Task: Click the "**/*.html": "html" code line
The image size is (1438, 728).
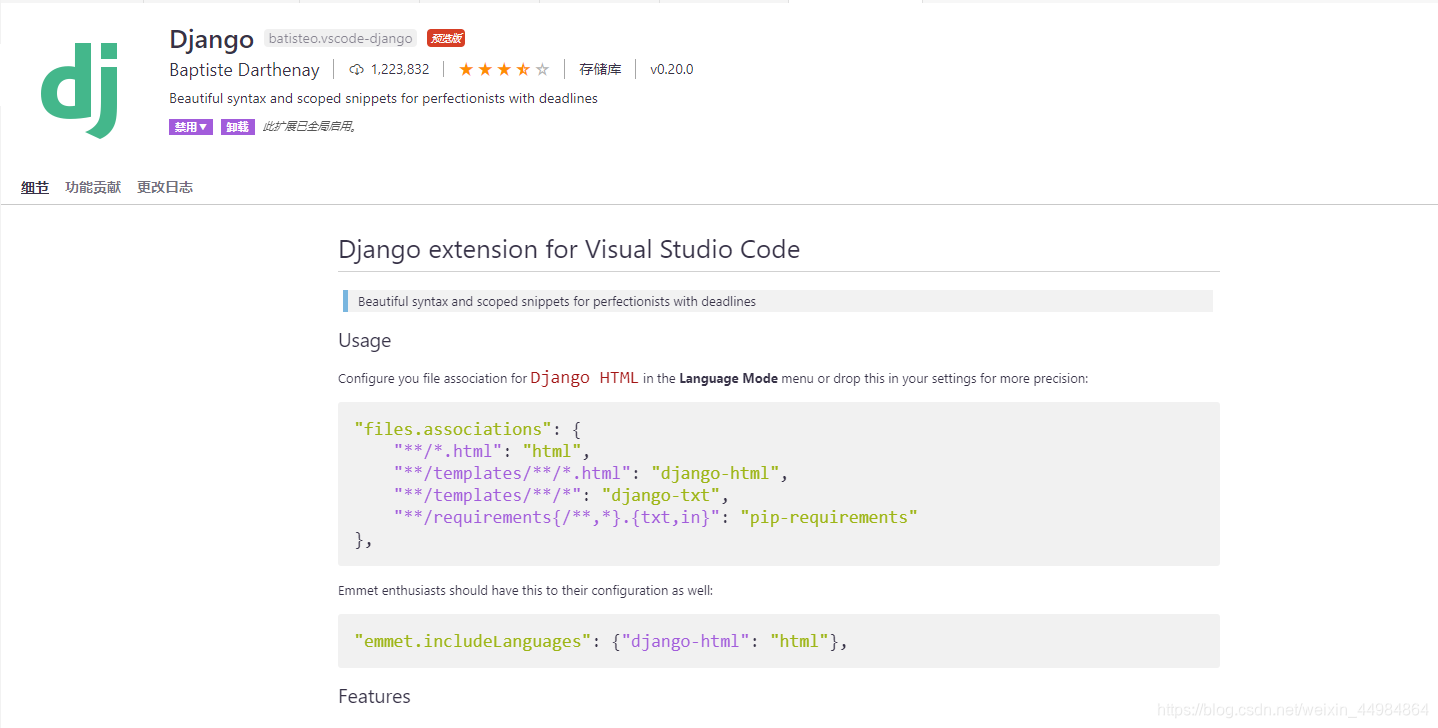Action: [492, 451]
